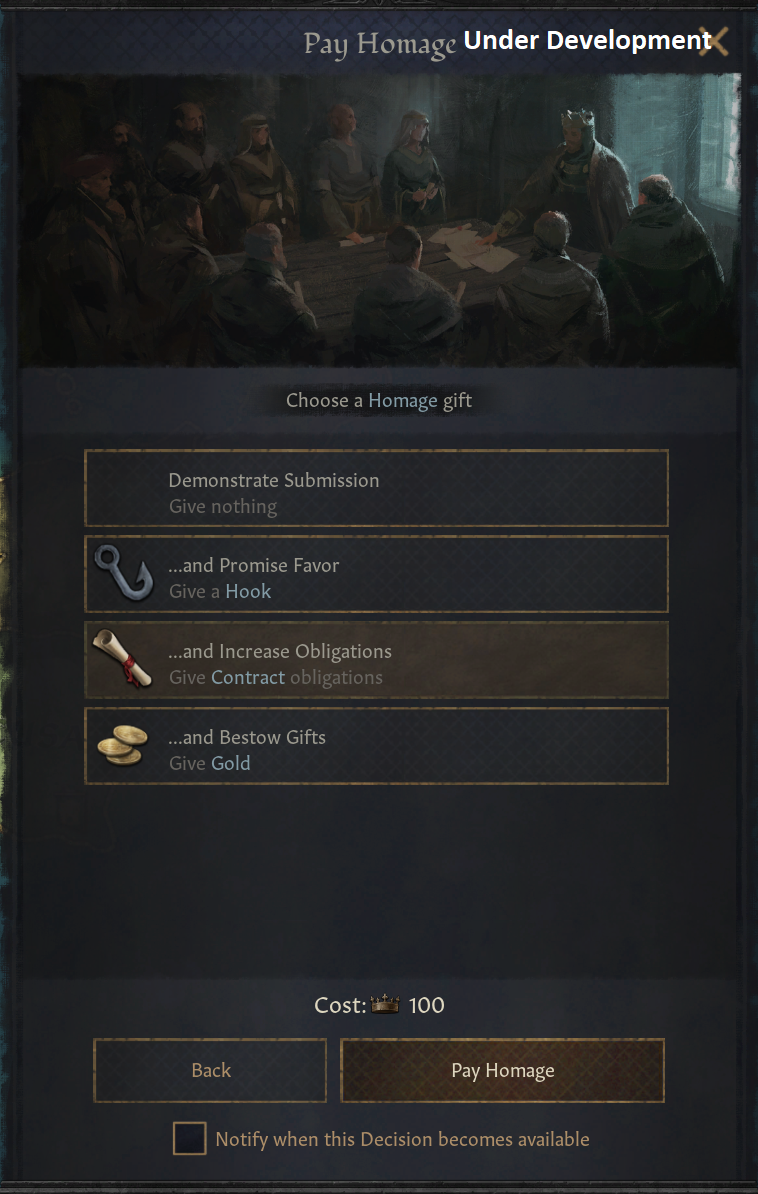Click the Pay Homage confirm button
This screenshot has width=758, height=1194.
[502, 1070]
